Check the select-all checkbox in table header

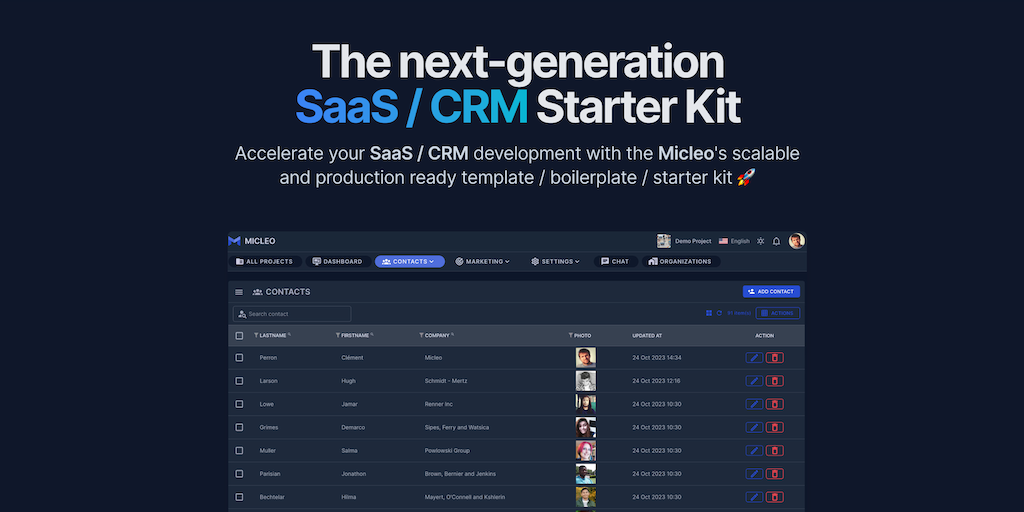coord(239,336)
